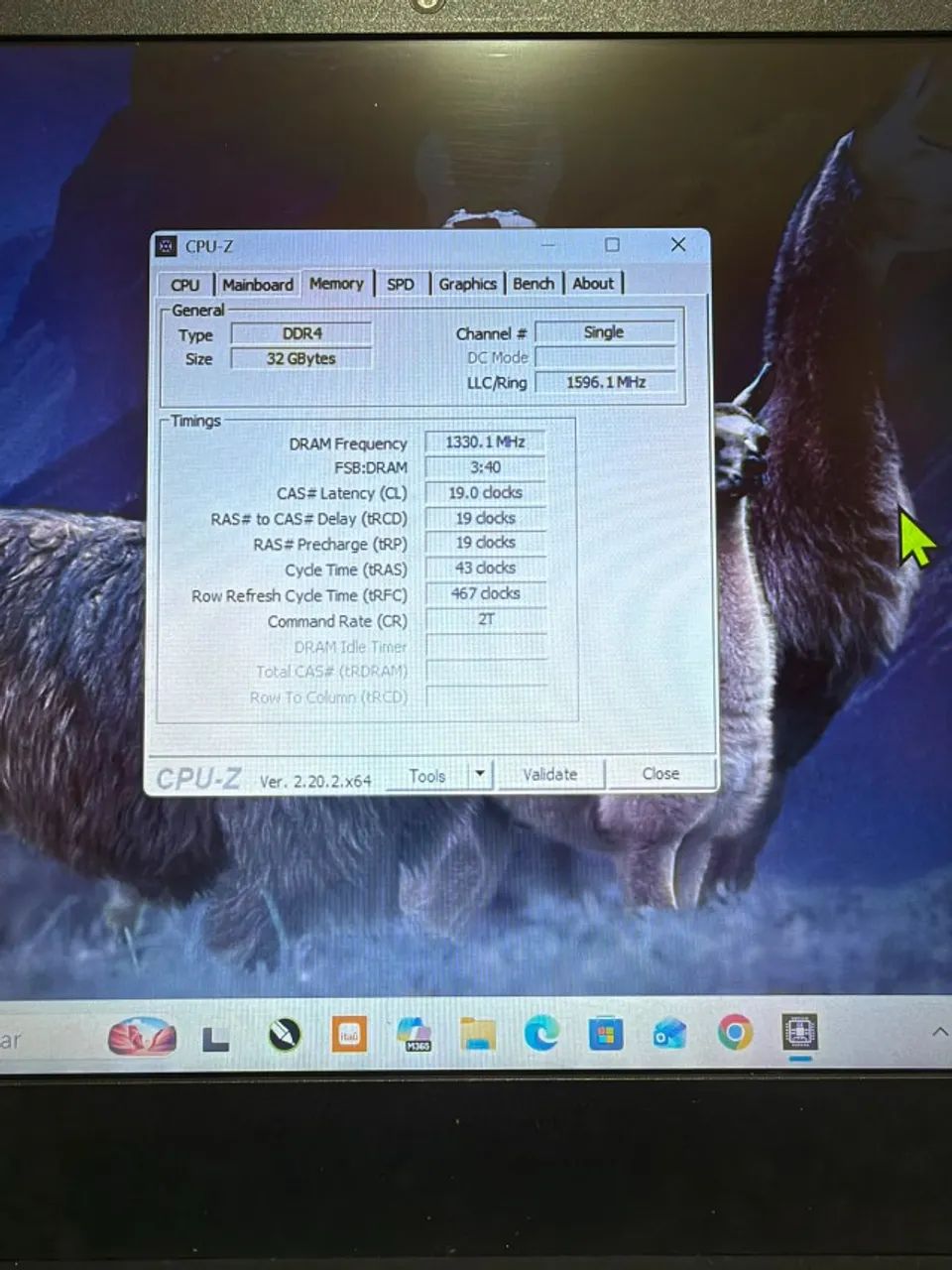Image resolution: width=952 pixels, height=1270 pixels.
Task: Select the Size value 32 GBytes
Action: 301,359
